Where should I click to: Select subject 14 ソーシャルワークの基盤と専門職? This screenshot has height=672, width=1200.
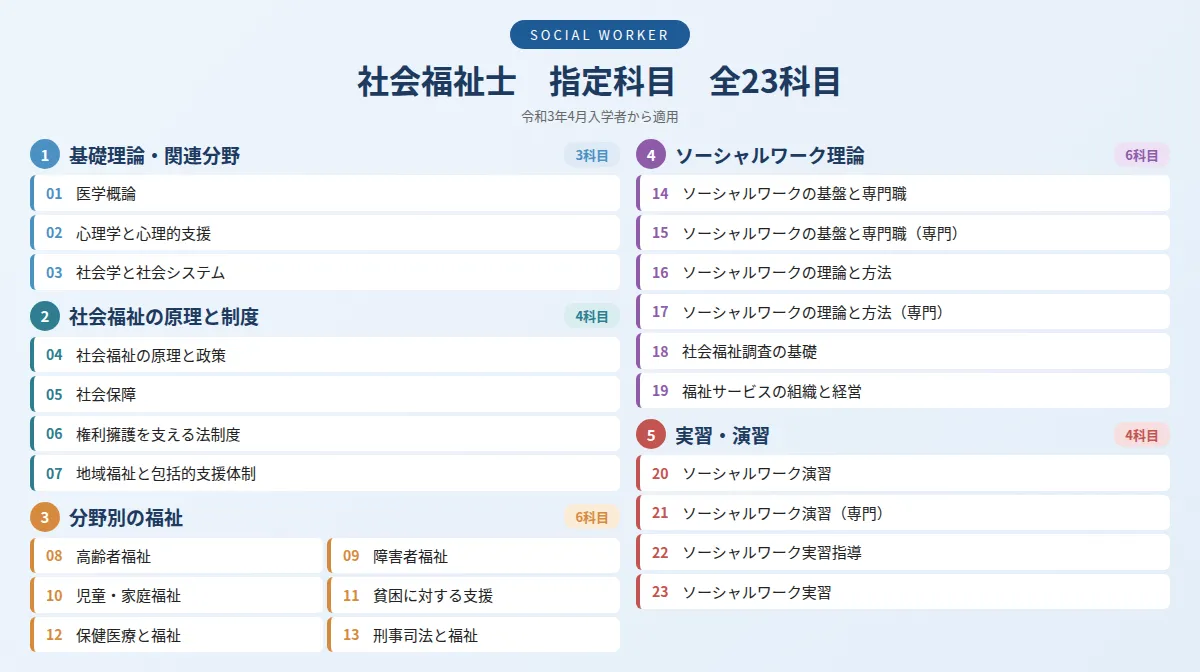click(x=903, y=193)
